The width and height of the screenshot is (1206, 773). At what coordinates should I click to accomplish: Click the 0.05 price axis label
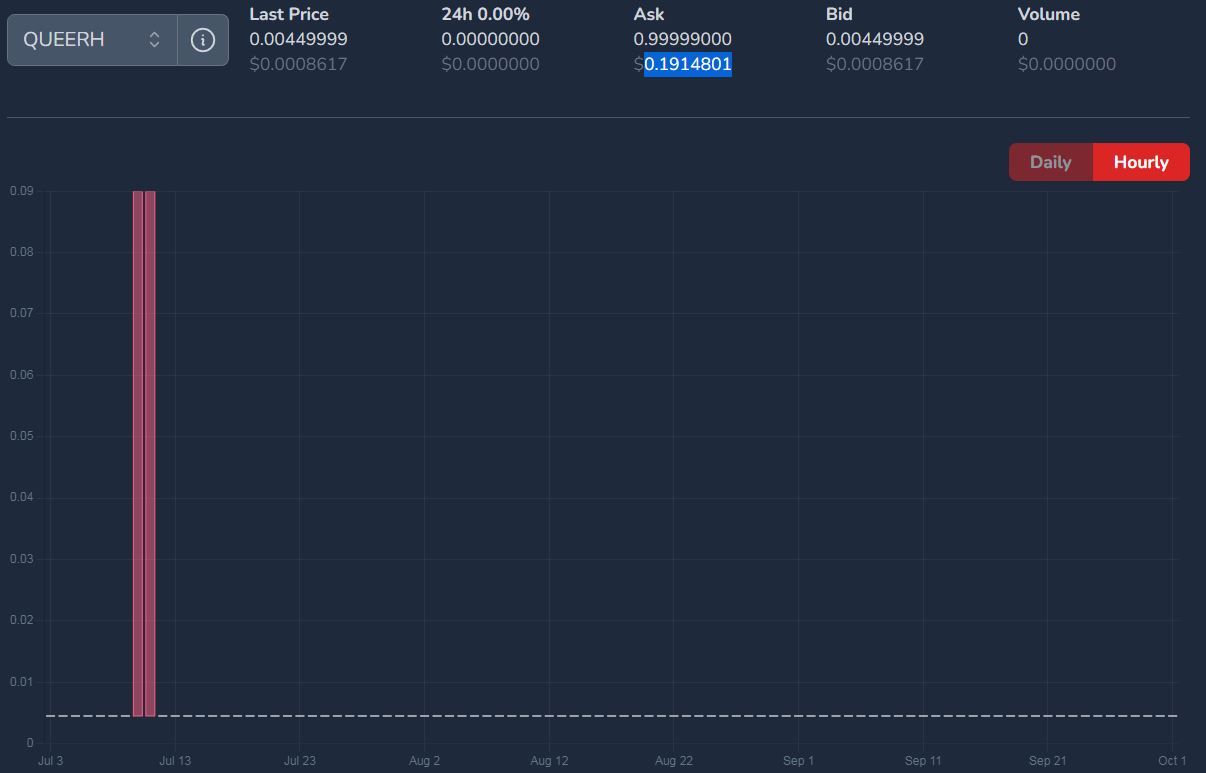pyautogui.click(x=21, y=436)
